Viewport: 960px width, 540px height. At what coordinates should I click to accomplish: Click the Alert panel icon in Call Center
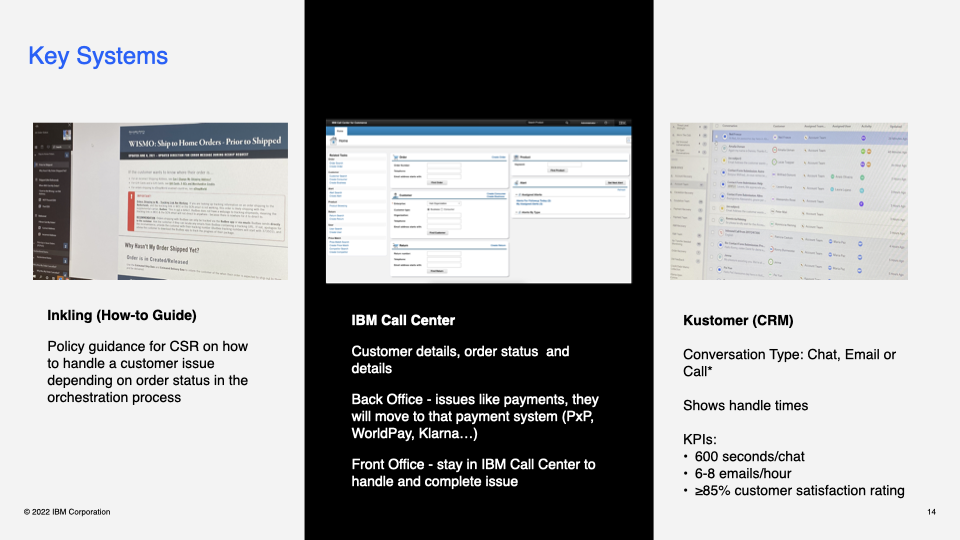(x=516, y=183)
